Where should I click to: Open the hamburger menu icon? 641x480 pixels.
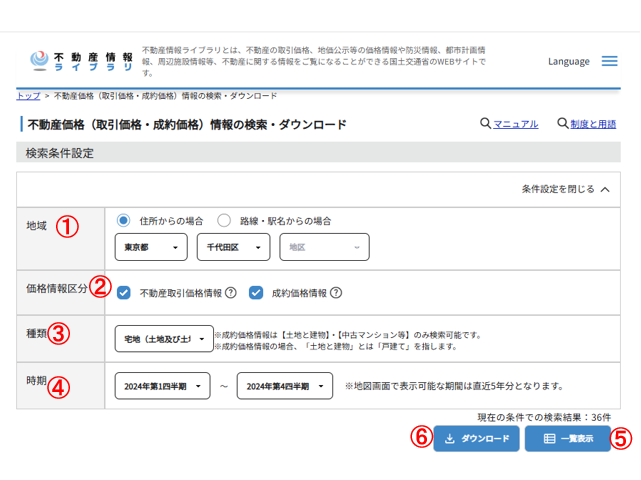tap(609, 61)
